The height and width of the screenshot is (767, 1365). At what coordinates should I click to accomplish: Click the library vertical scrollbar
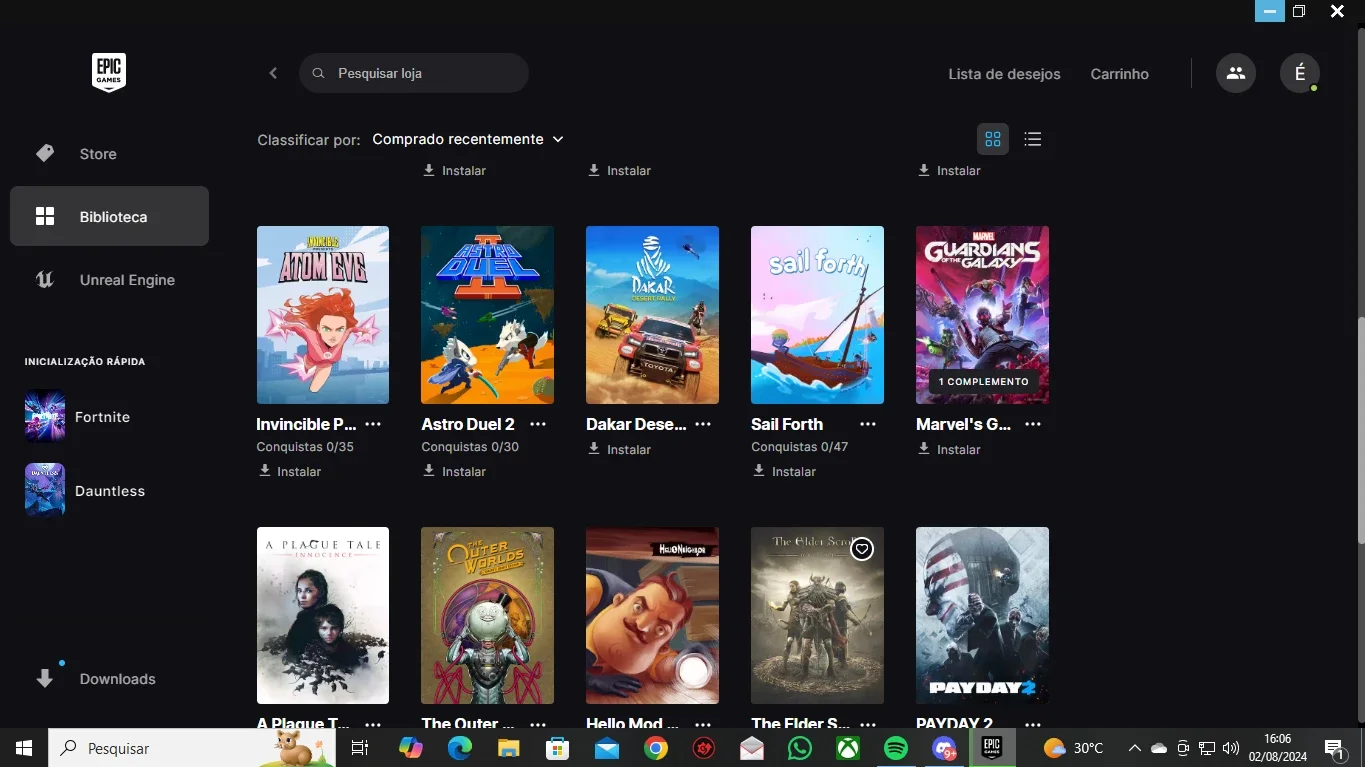tap(1359, 430)
